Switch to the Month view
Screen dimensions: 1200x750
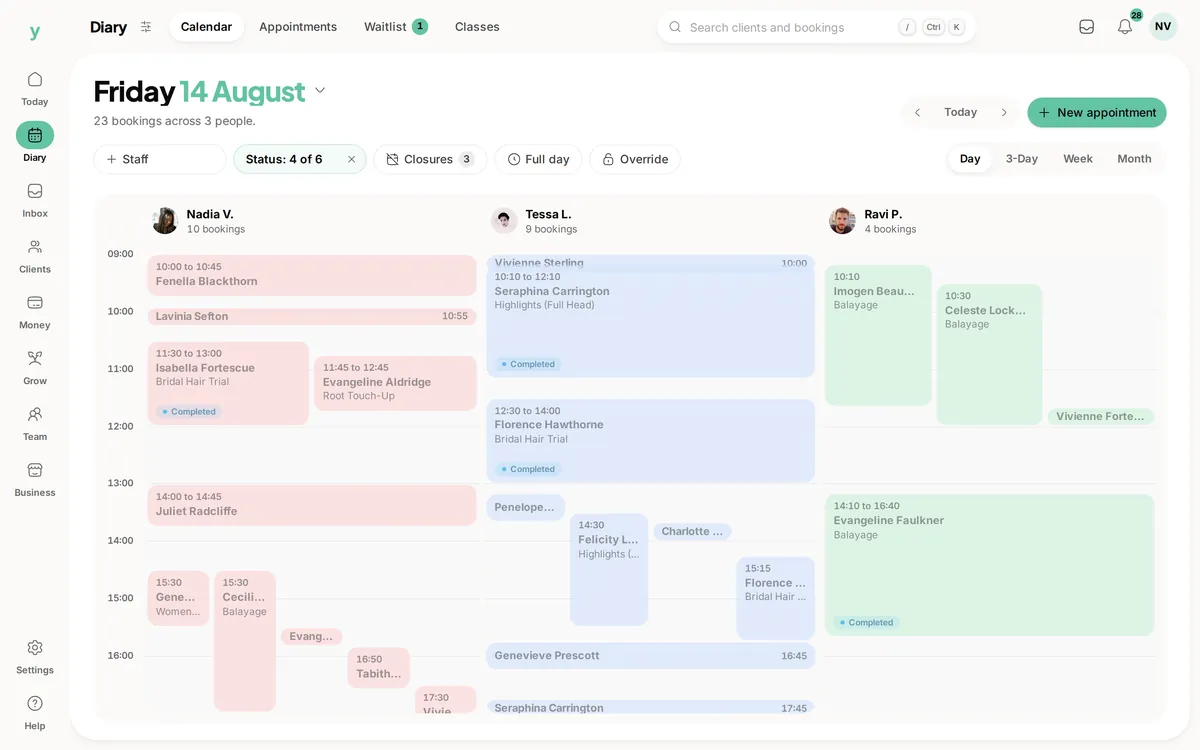click(x=1134, y=159)
